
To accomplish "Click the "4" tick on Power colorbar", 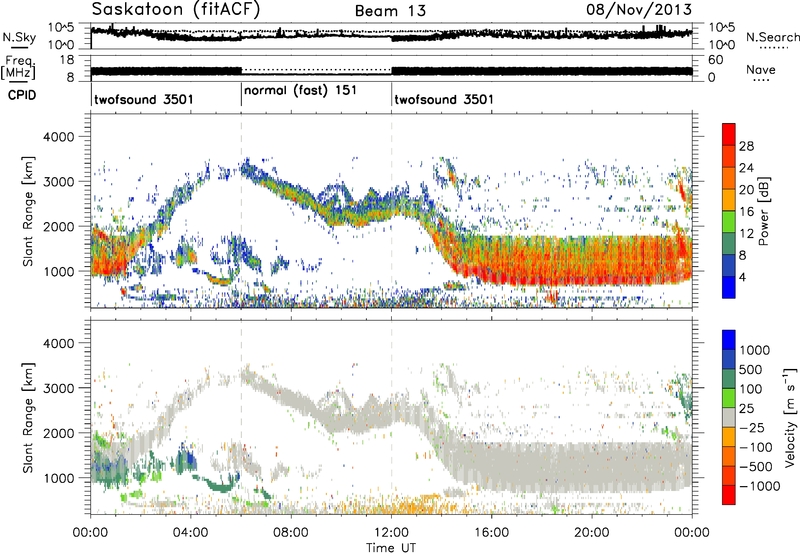I will point(743,277).
